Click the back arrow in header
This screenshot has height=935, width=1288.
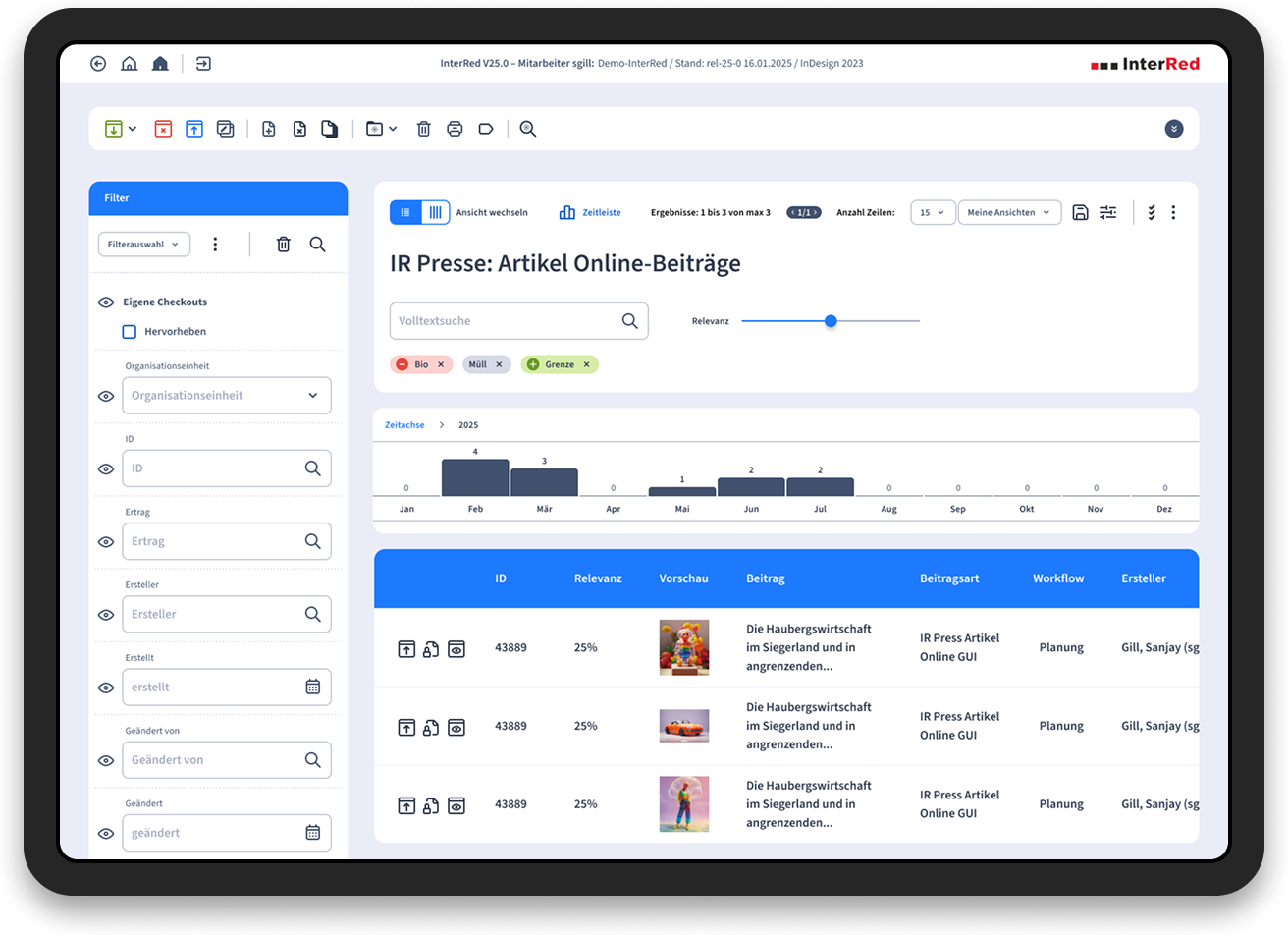98,64
